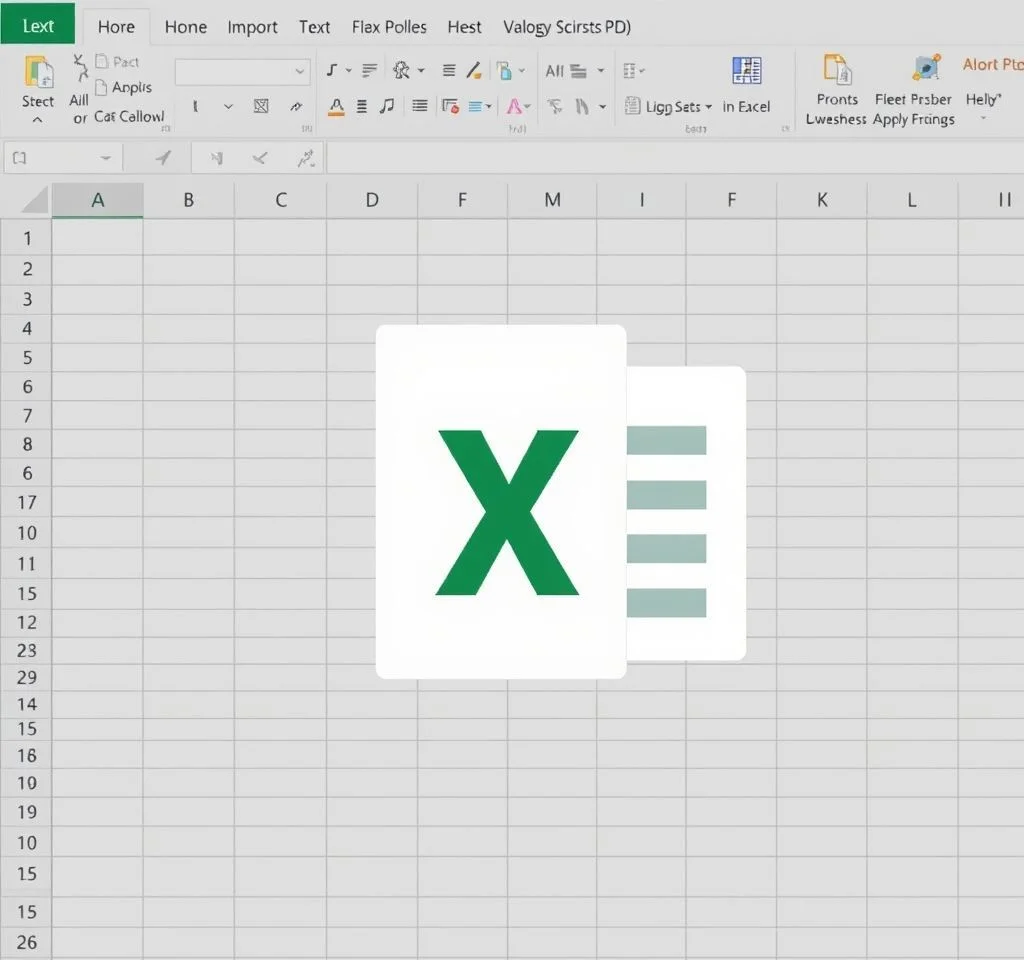The image size is (1024, 960).
Task: Select the row 1 header
Action: tap(27, 238)
